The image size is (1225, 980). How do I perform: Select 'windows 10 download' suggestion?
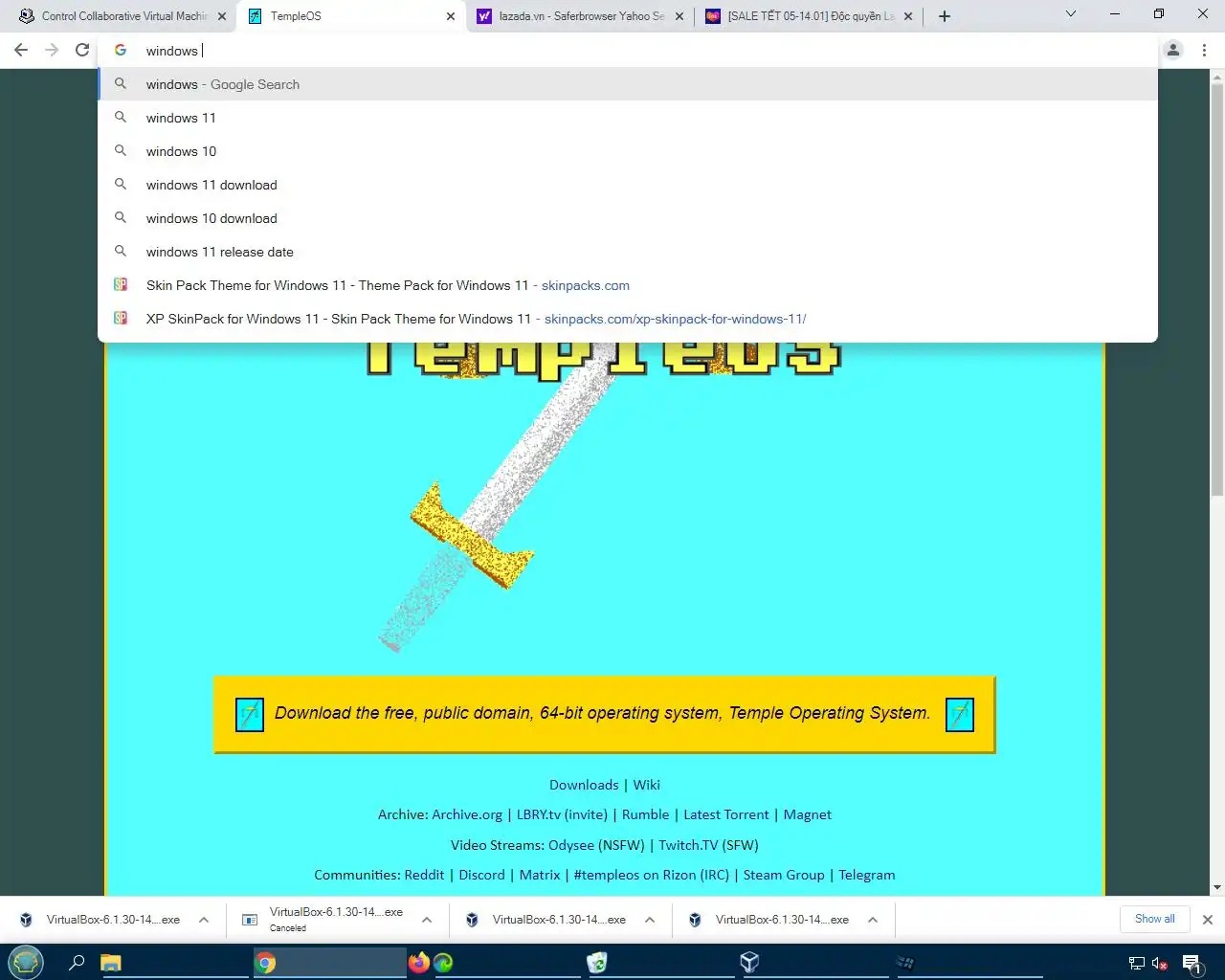(628, 218)
